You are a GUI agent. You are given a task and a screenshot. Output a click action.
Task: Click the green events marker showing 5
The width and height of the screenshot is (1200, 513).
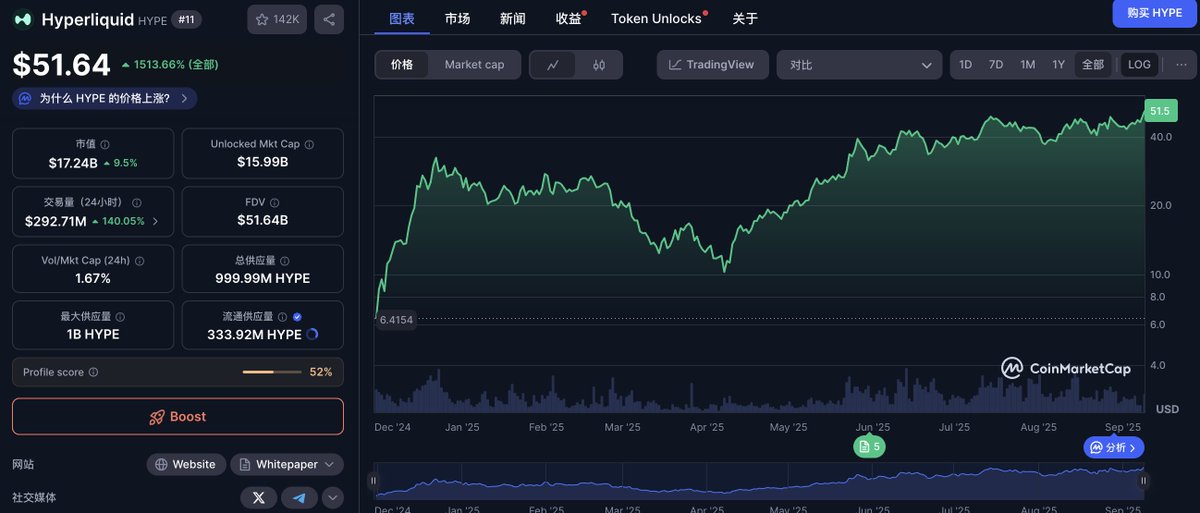[x=868, y=447]
